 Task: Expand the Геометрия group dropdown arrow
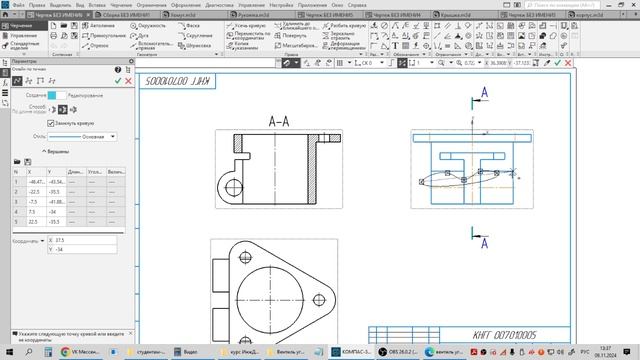[x=216, y=54]
